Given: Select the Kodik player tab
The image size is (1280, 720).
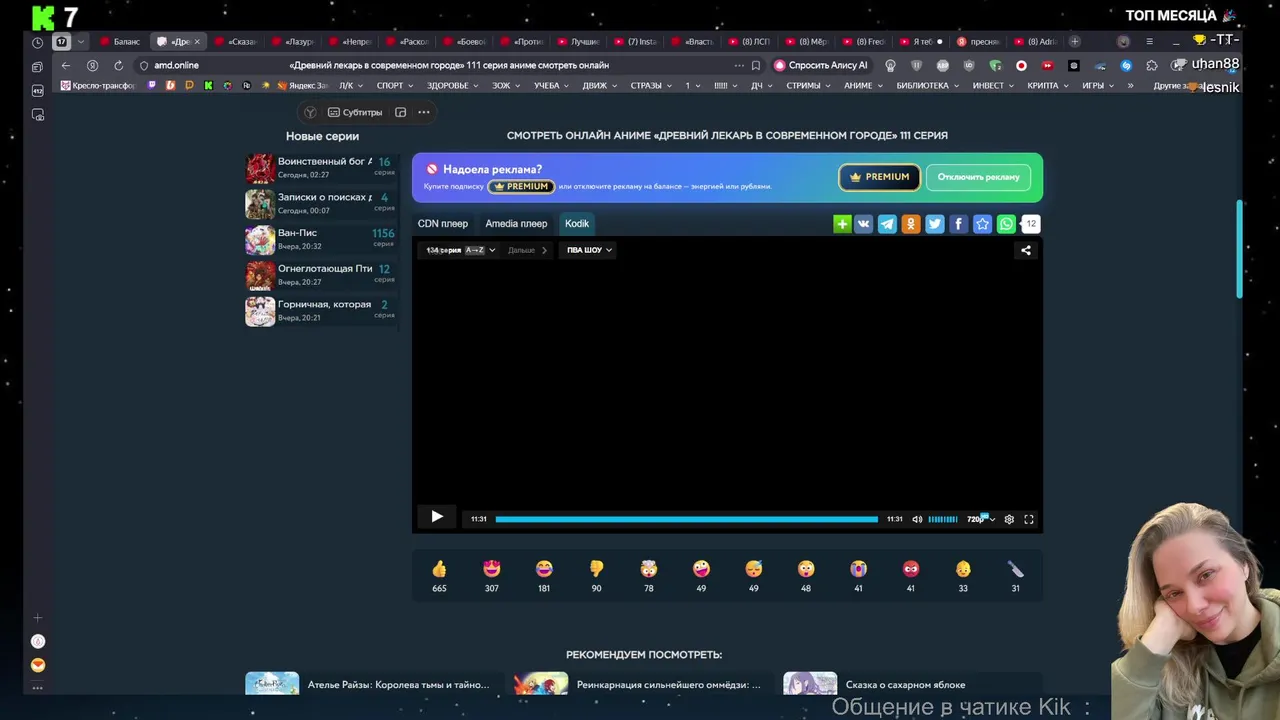Looking at the screenshot, I should pos(577,224).
